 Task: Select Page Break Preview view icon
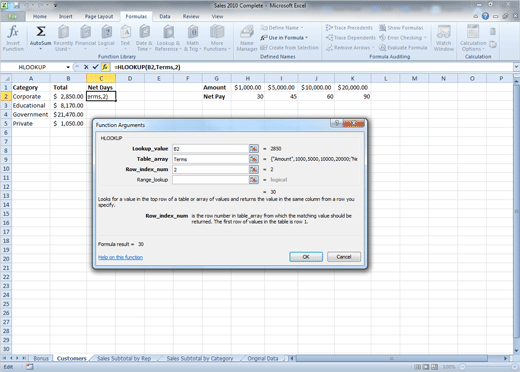[x=434, y=367]
